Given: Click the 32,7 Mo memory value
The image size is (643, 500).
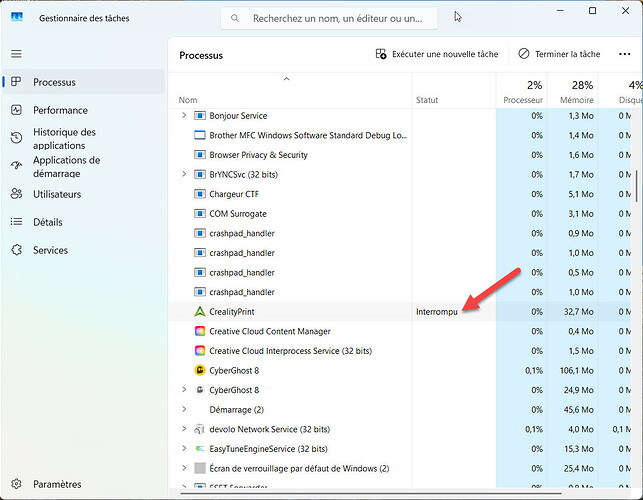Looking at the screenshot, I should 579,312.
